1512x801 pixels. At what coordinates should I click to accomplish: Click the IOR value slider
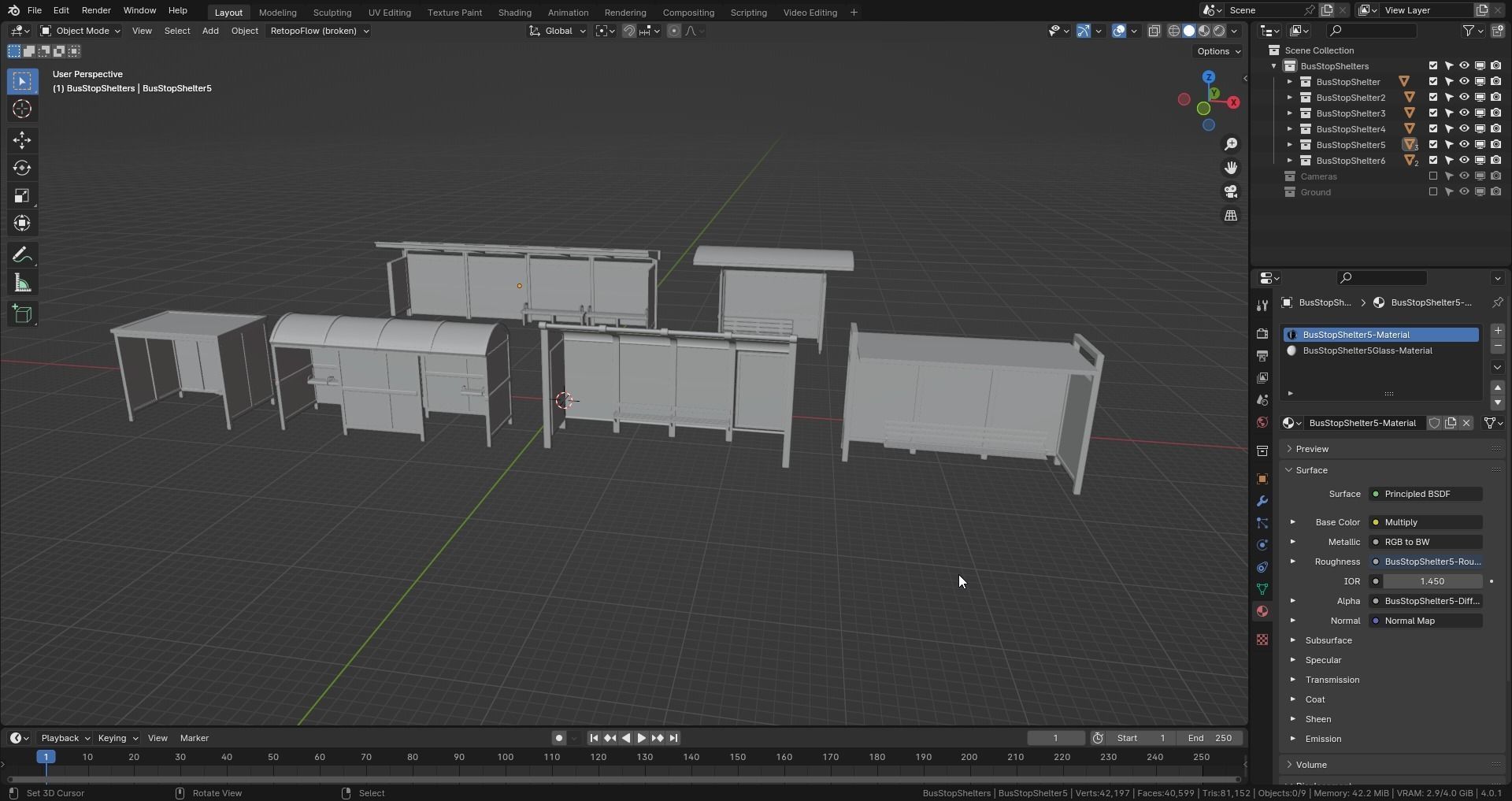(x=1432, y=581)
